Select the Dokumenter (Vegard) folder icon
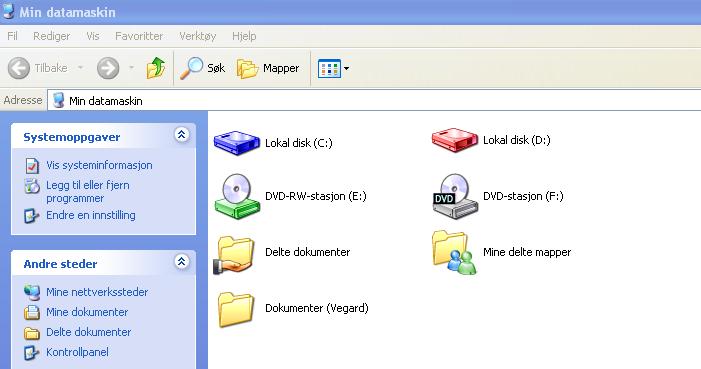The image size is (701, 369). [x=236, y=309]
